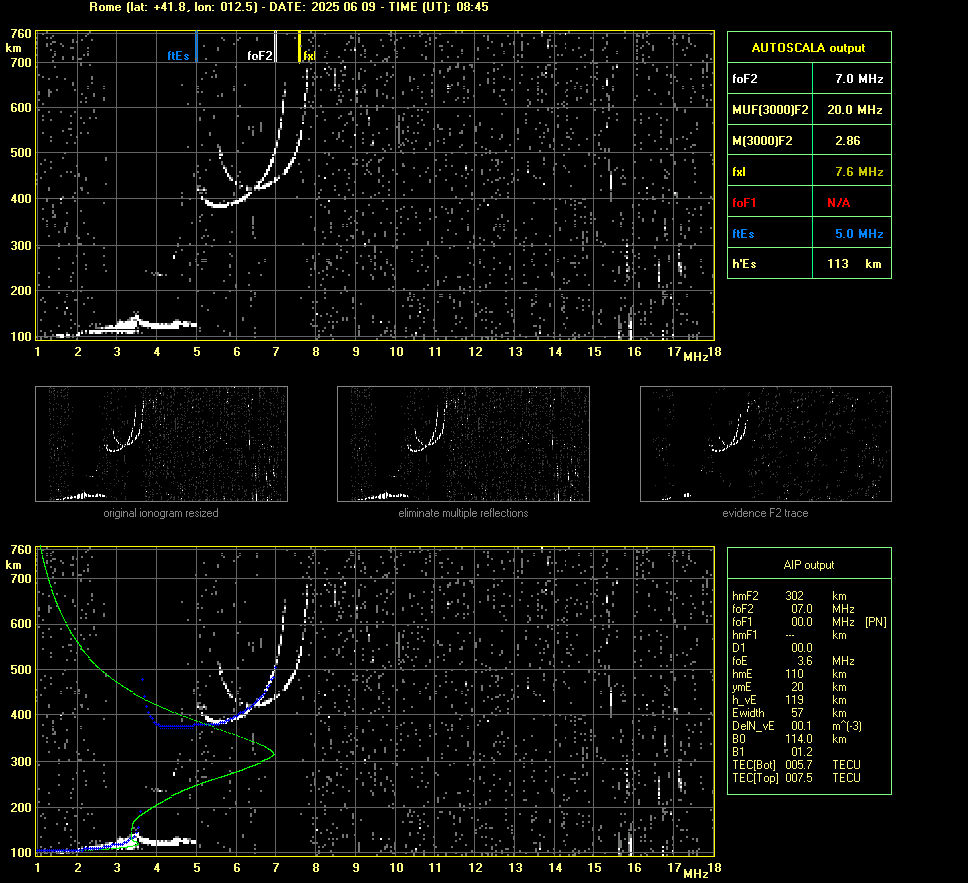Viewport: 968px width, 883px height.
Task: Click the MUF(3000)F2 label in AUTOSCALA table
Action: (x=770, y=110)
